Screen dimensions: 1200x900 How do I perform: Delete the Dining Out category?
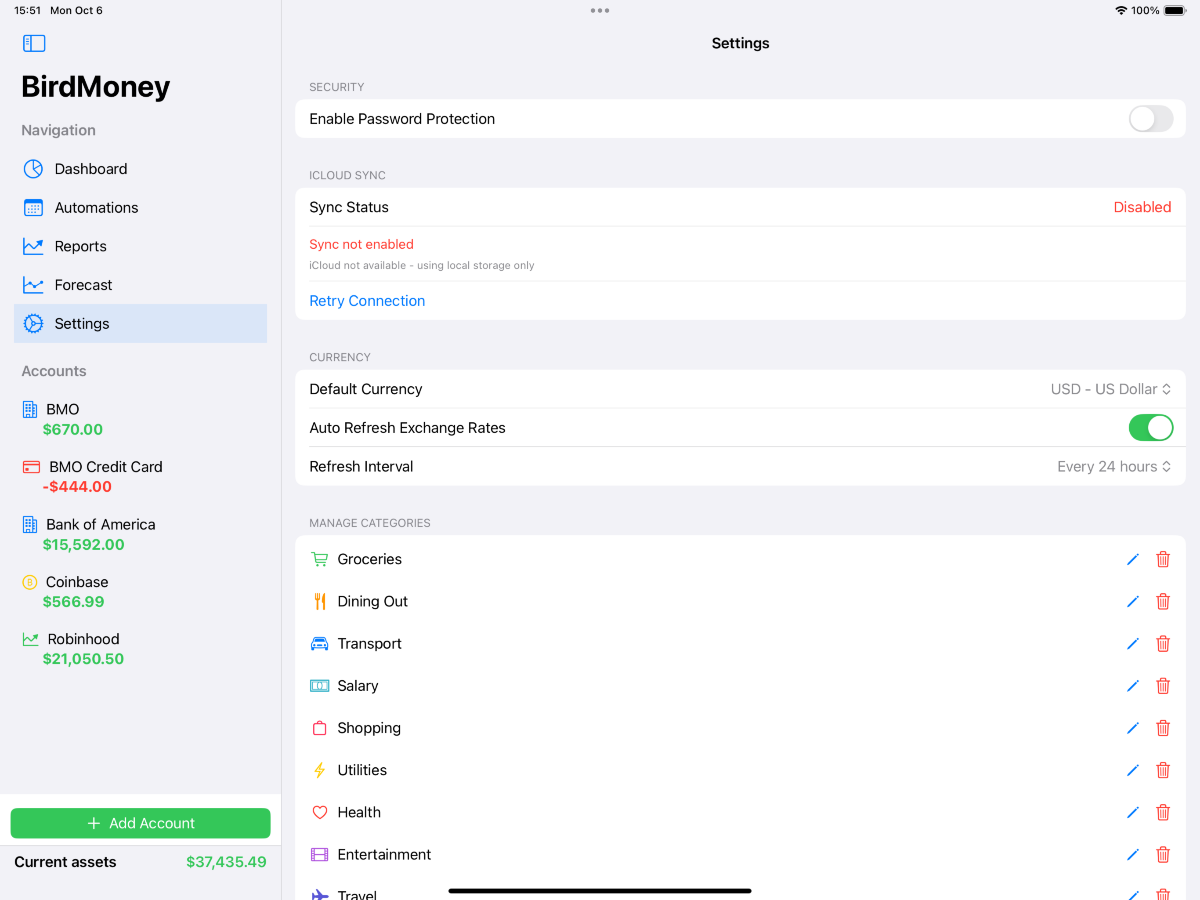coord(1163,602)
